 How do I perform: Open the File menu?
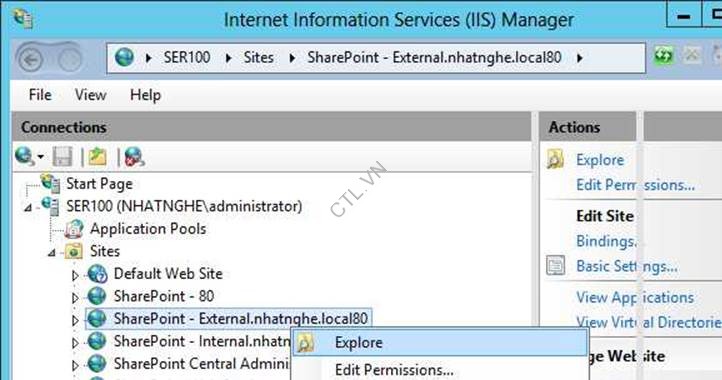coord(40,95)
